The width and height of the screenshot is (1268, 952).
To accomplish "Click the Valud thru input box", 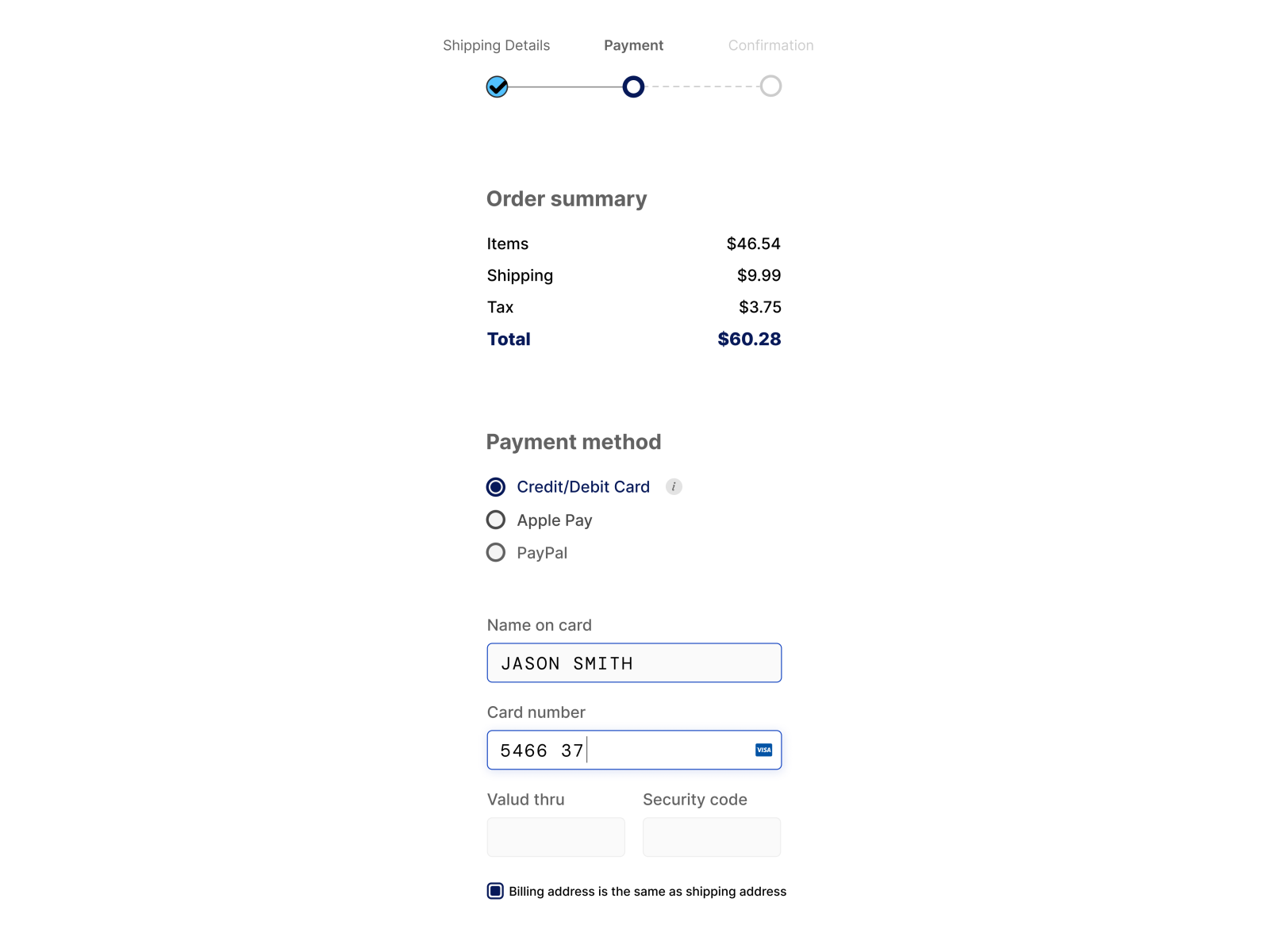I will pos(555,837).
